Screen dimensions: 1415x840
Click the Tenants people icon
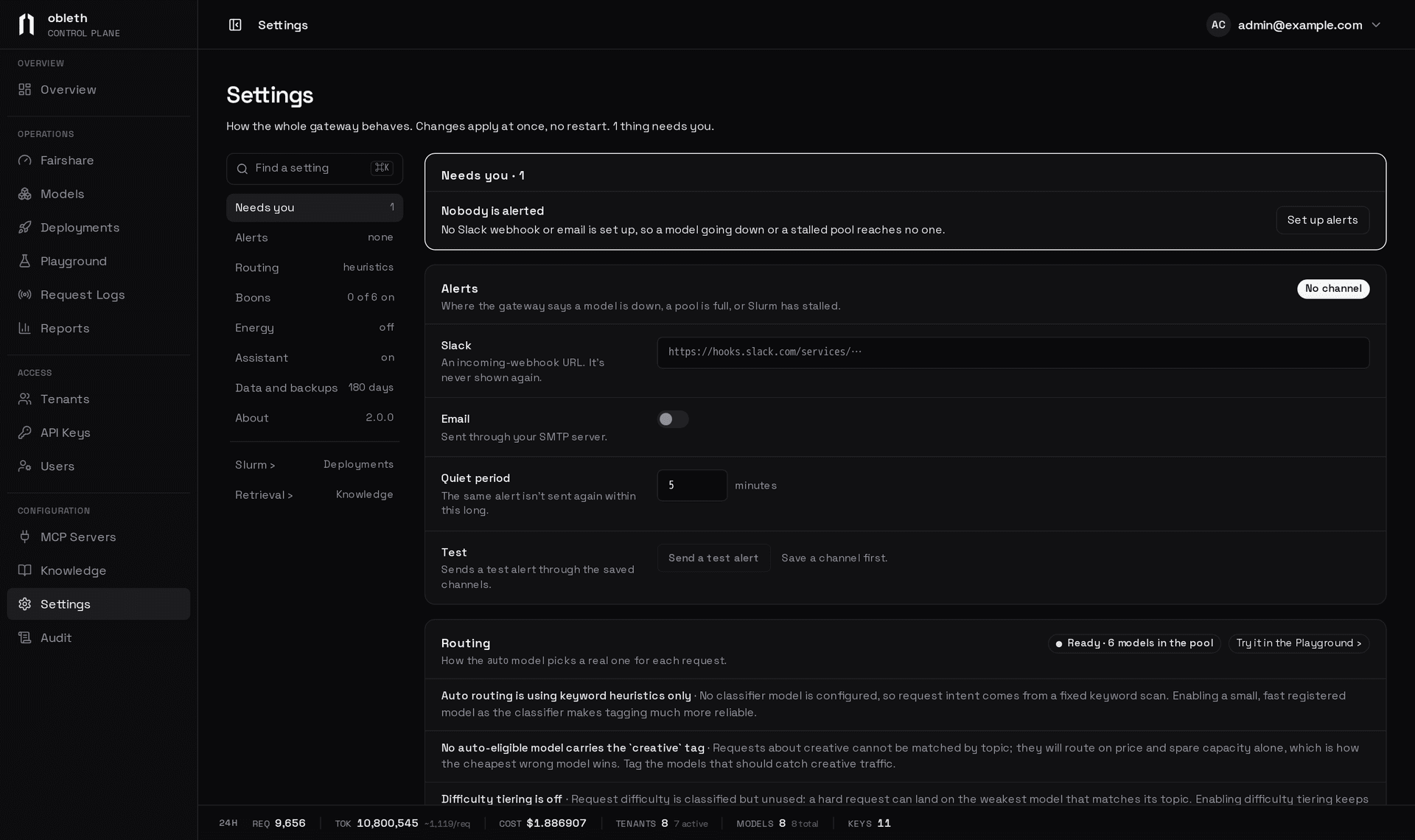(25, 399)
